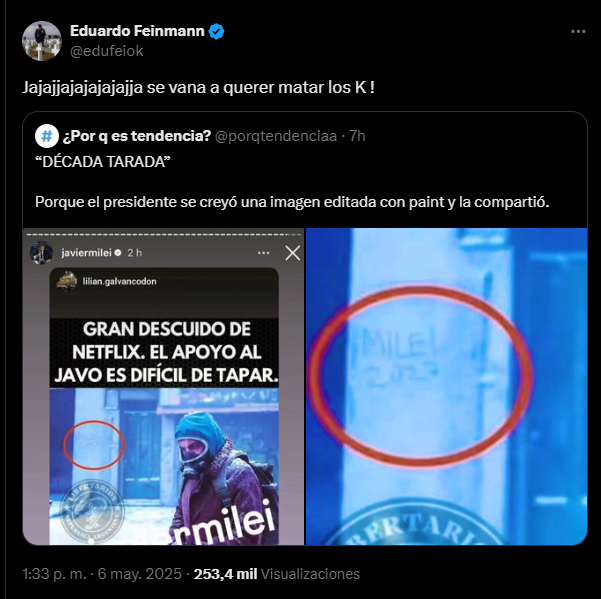Click the javiermilei verified checkmark icon
This screenshot has width=601, height=599.
point(118,253)
